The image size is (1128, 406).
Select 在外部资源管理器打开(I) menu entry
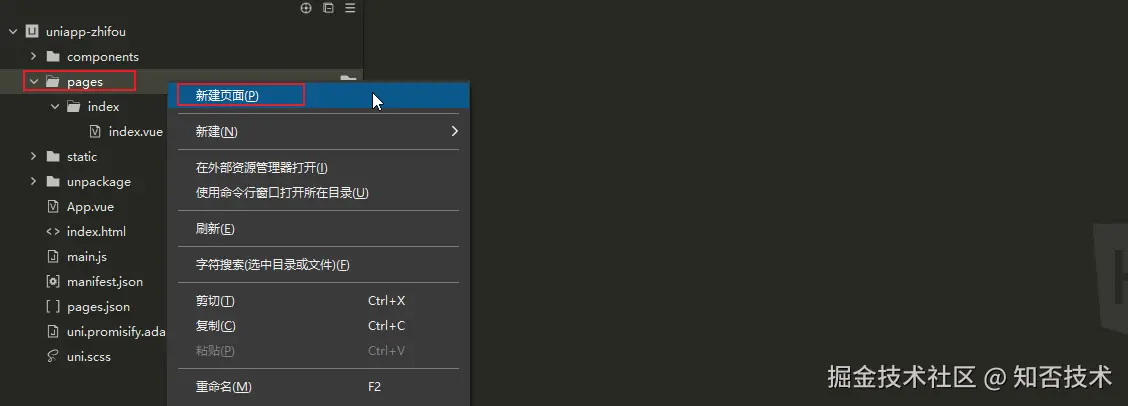262,168
